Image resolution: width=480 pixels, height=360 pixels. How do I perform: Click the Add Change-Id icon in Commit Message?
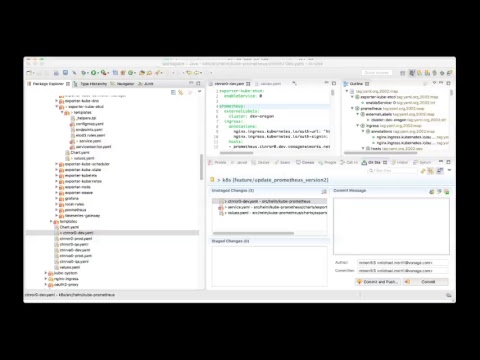[x=447, y=191]
